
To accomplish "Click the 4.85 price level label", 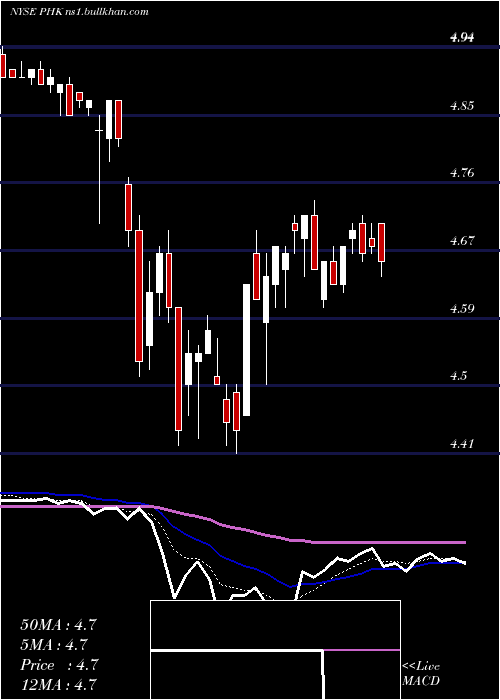I will 462,106.
